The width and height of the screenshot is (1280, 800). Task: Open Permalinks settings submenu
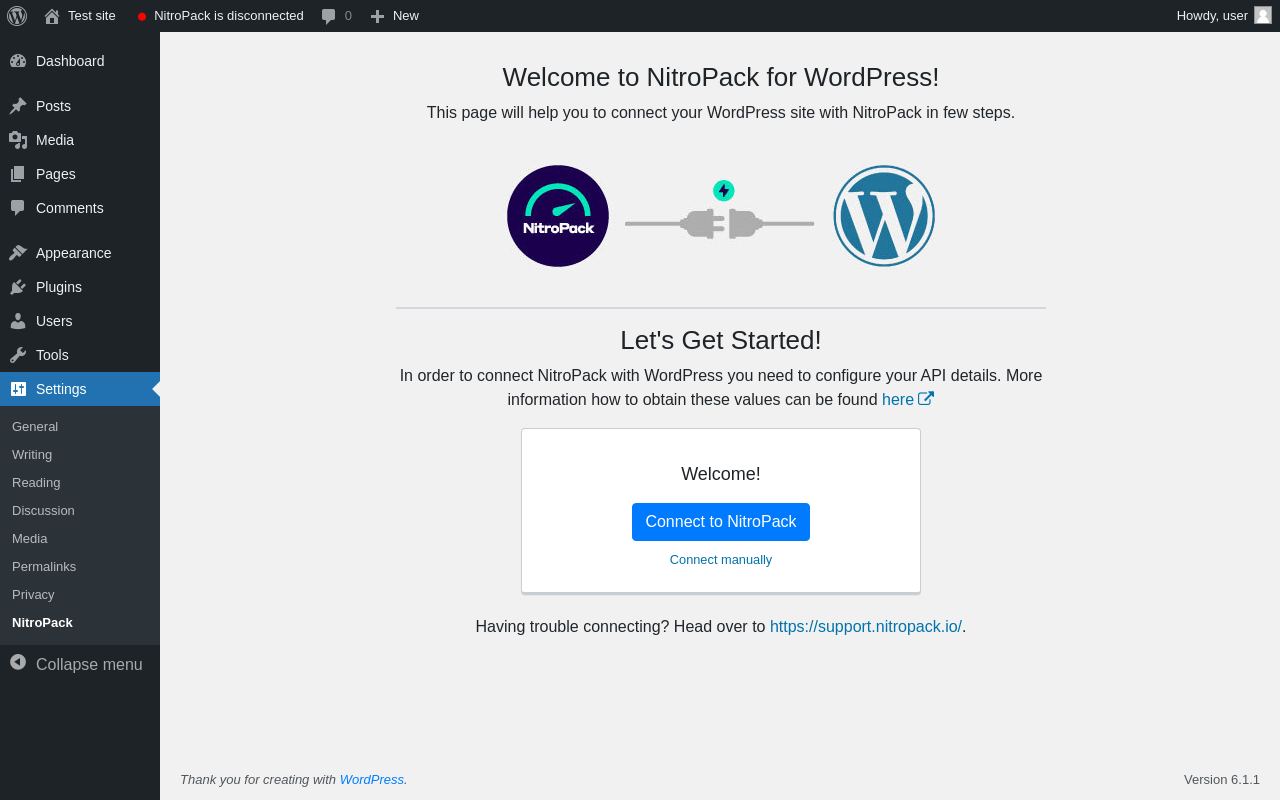click(x=80, y=566)
